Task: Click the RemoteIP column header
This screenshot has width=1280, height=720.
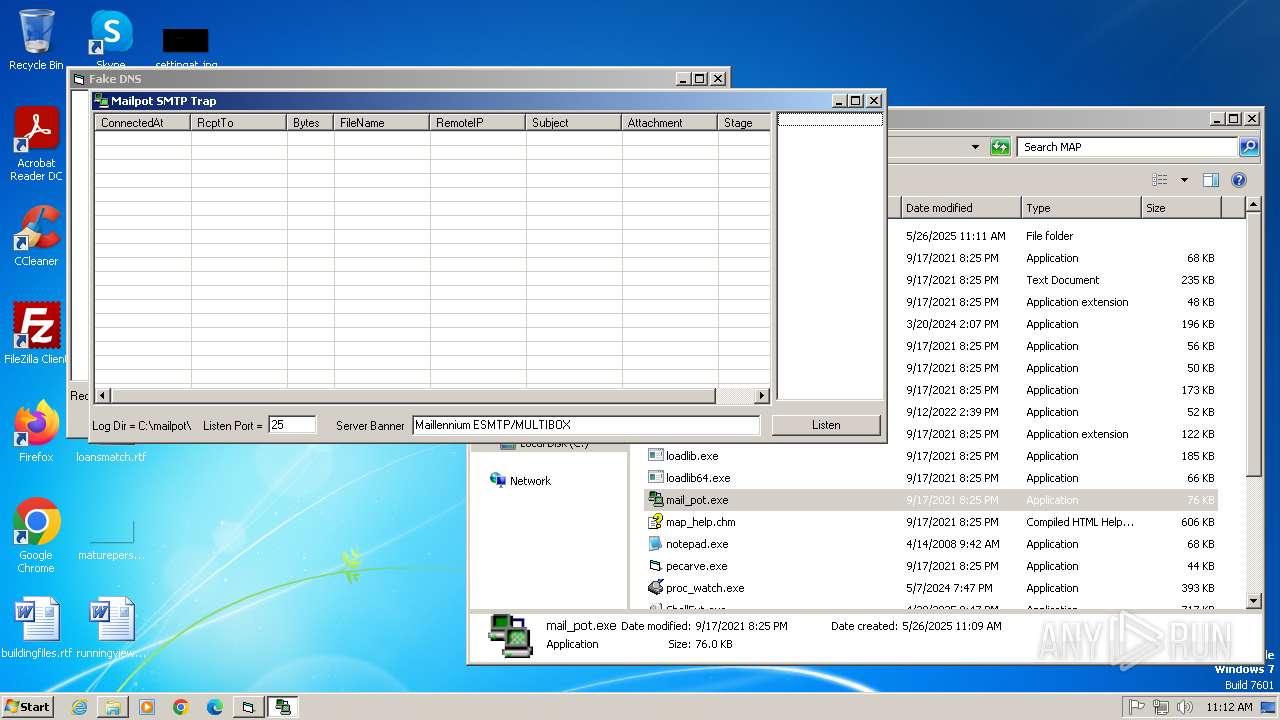Action: pos(478,123)
